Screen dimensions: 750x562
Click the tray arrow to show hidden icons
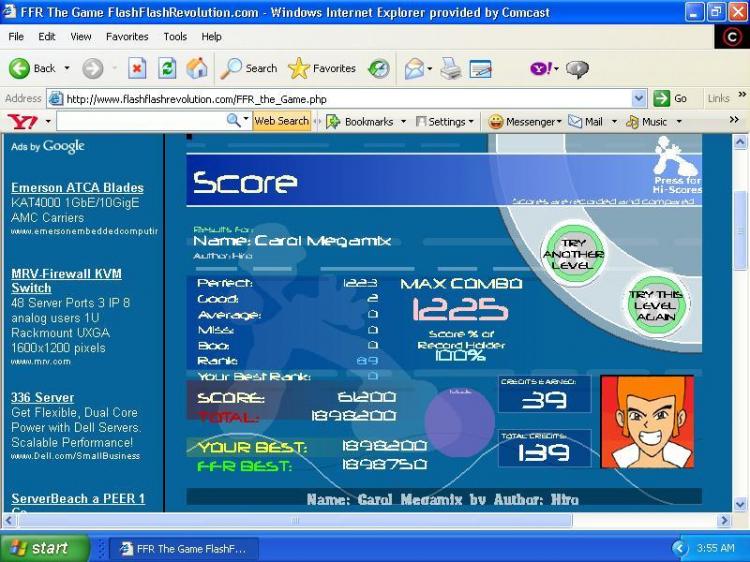pyautogui.click(x=679, y=548)
